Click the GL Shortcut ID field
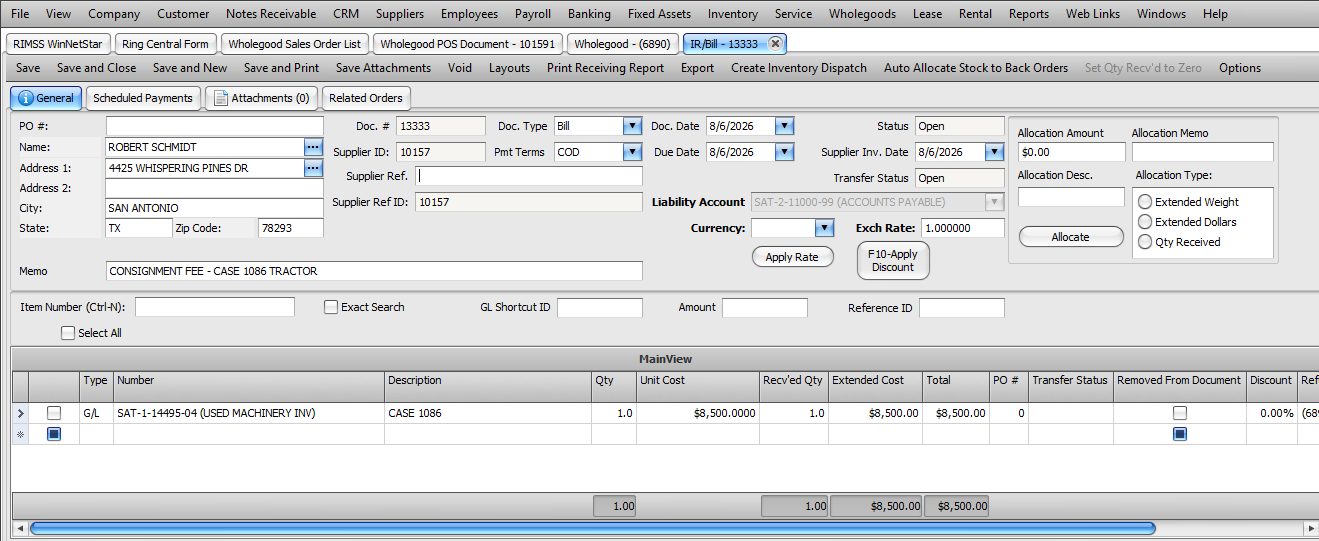 pyautogui.click(x=600, y=307)
